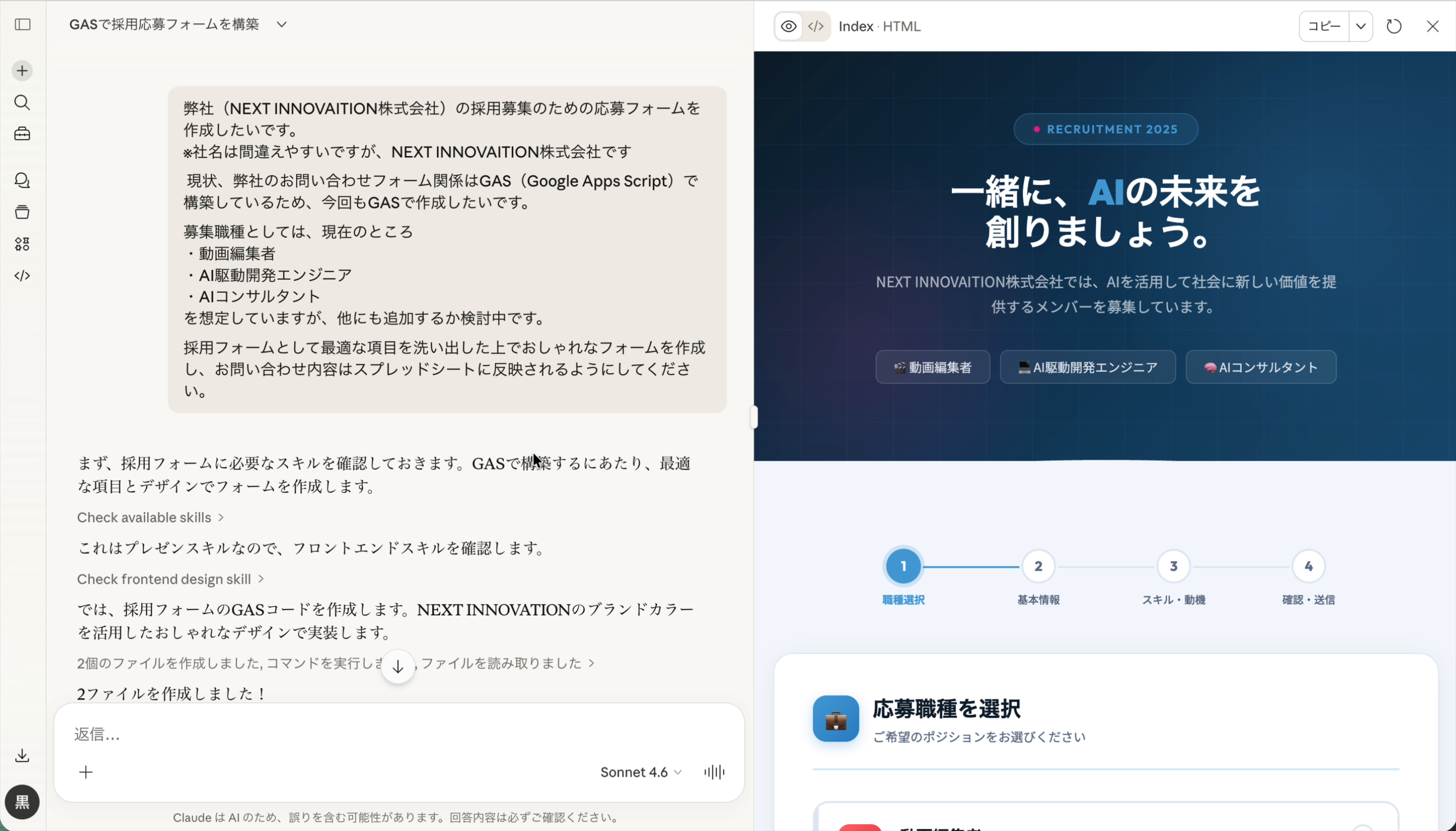Open the chat title dropdown chevron
This screenshot has height=831, width=1456.
[282, 25]
